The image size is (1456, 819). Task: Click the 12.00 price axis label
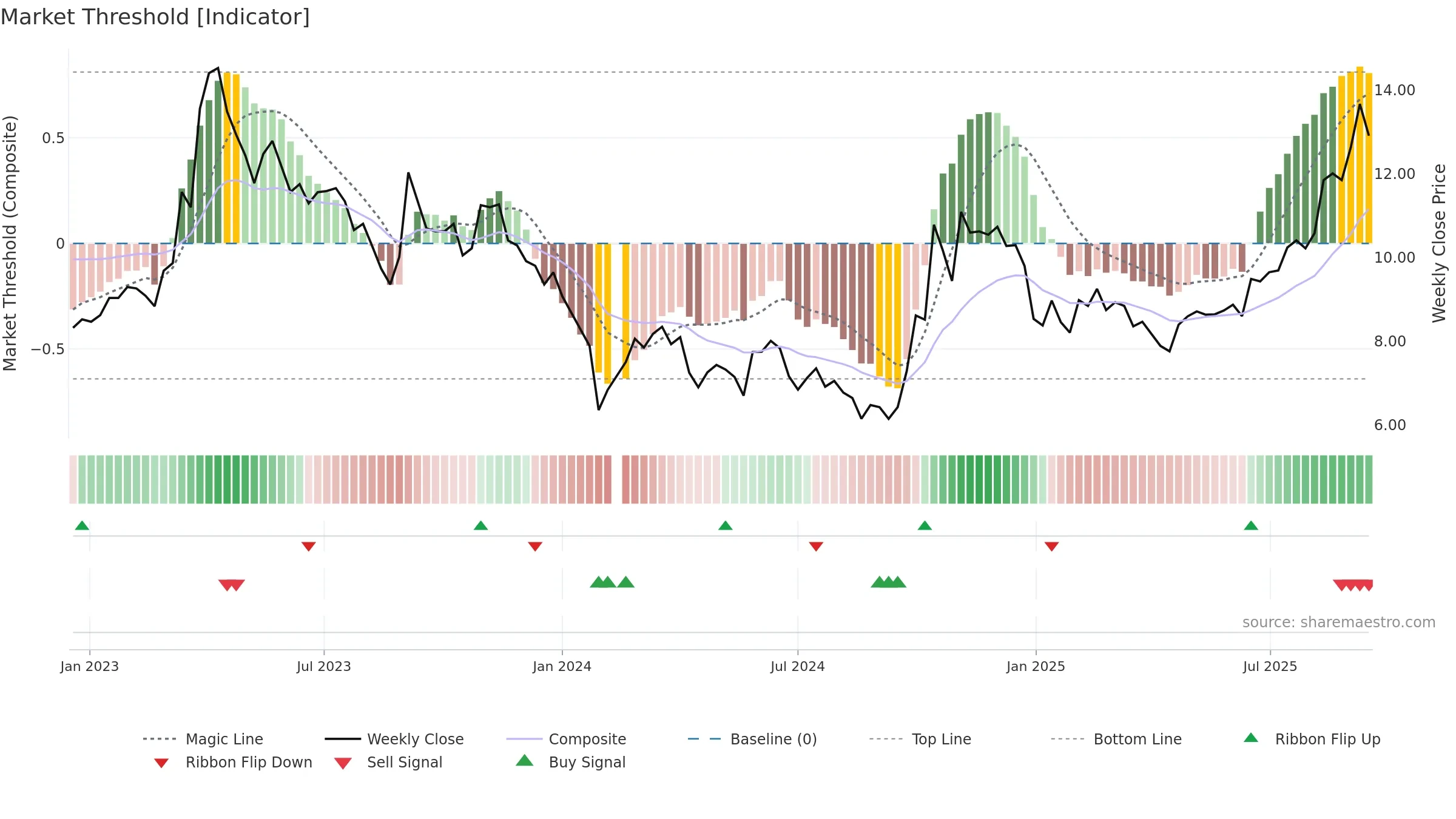(1394, 174)
